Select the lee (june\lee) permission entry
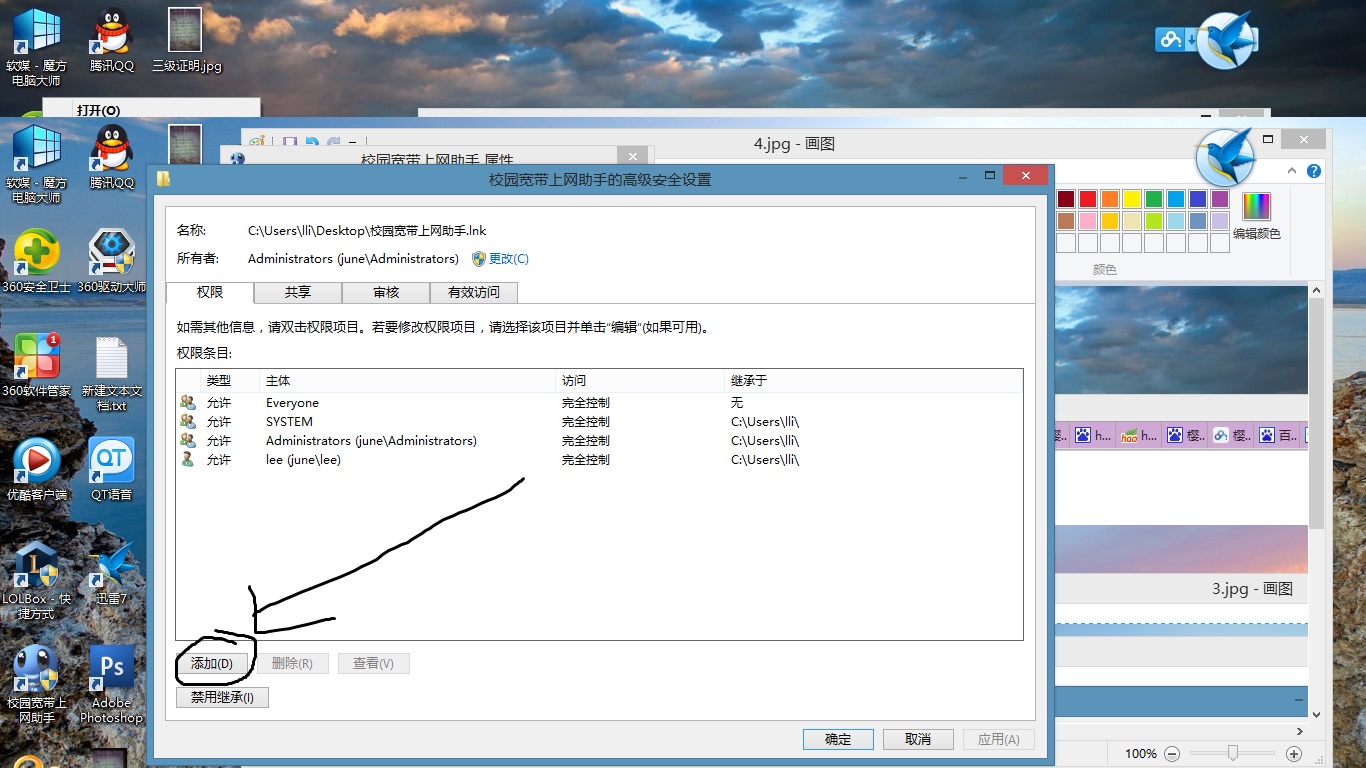1366x768 pixels. click(599, 459)
